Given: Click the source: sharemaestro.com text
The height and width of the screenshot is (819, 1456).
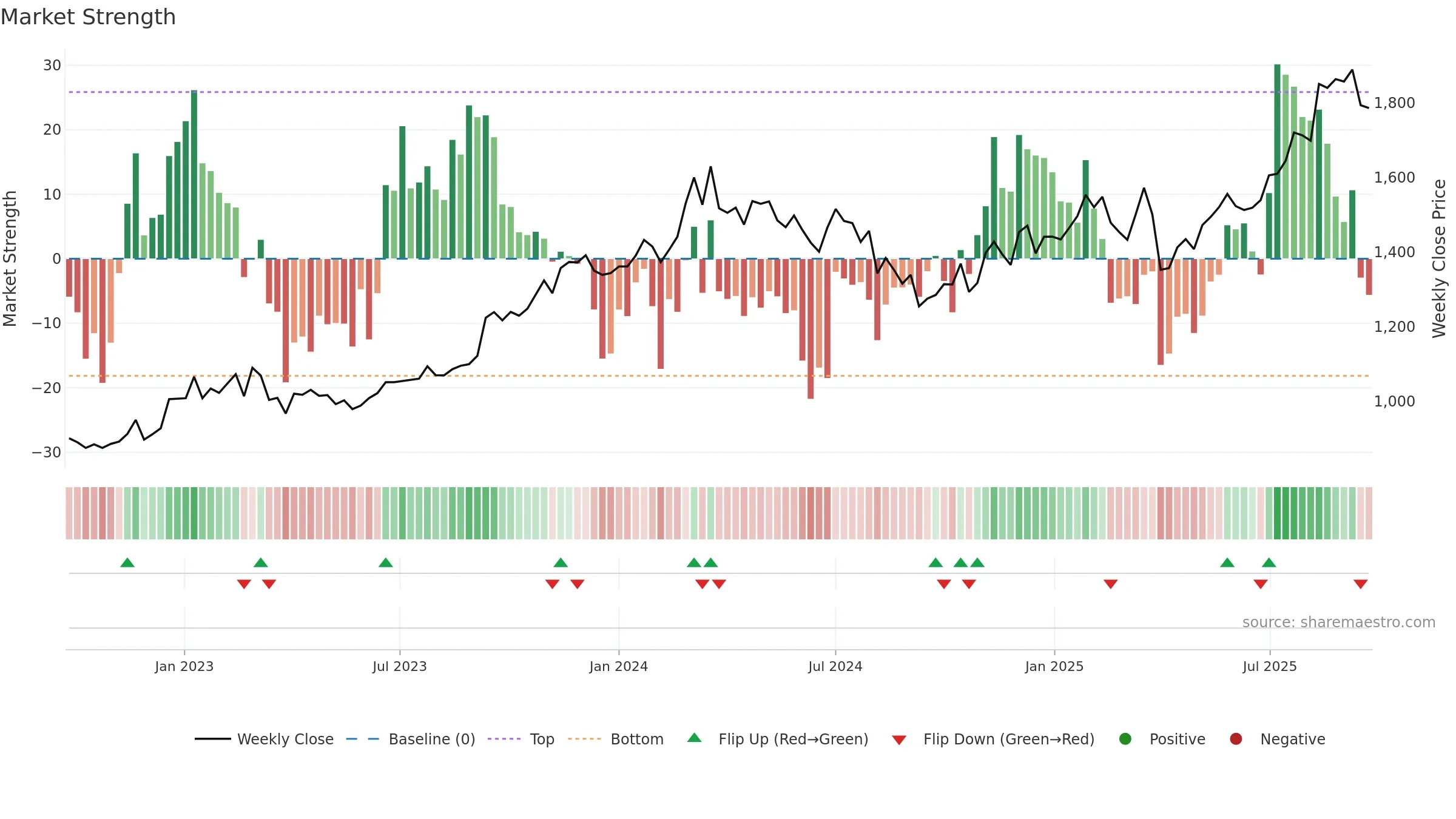Looking at the screenshot, I should (1339, 622).
